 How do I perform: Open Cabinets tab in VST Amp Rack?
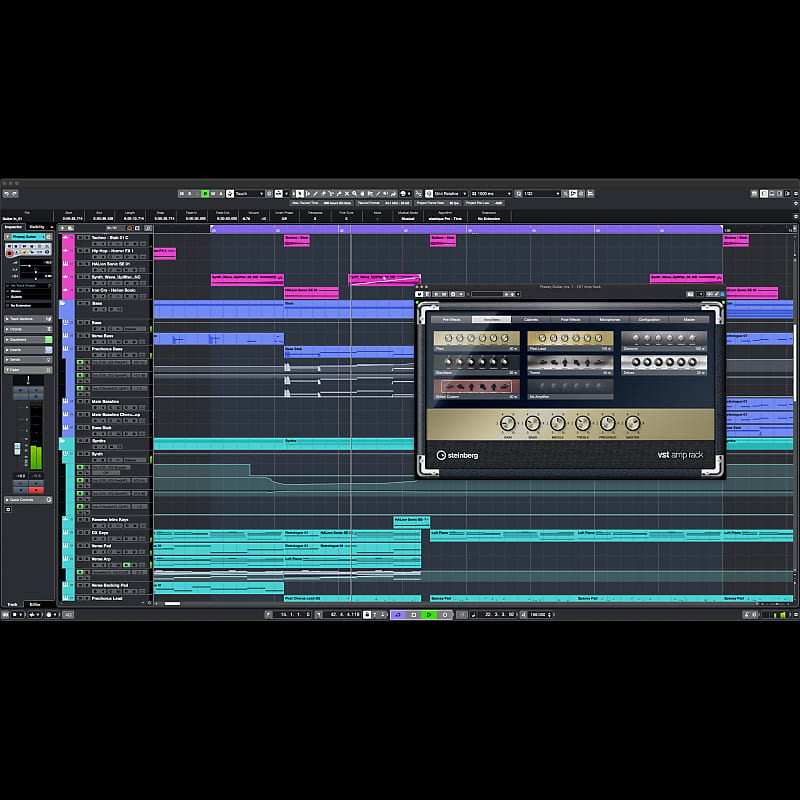point(531,319)
